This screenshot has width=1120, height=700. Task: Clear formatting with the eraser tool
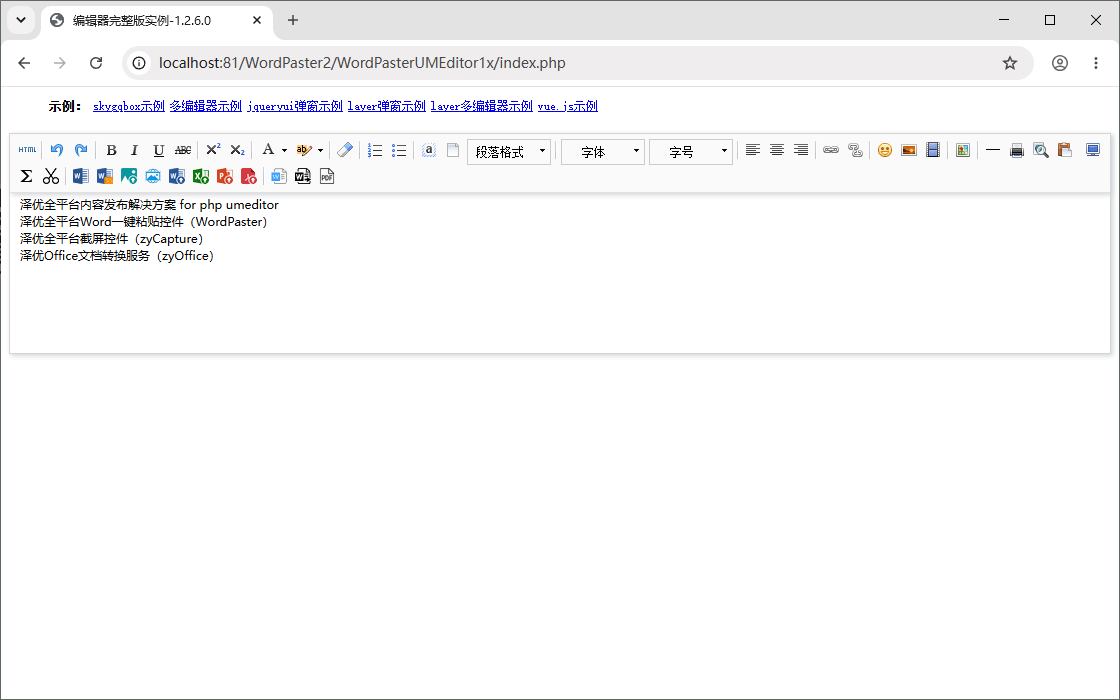[x=345, y=150]
